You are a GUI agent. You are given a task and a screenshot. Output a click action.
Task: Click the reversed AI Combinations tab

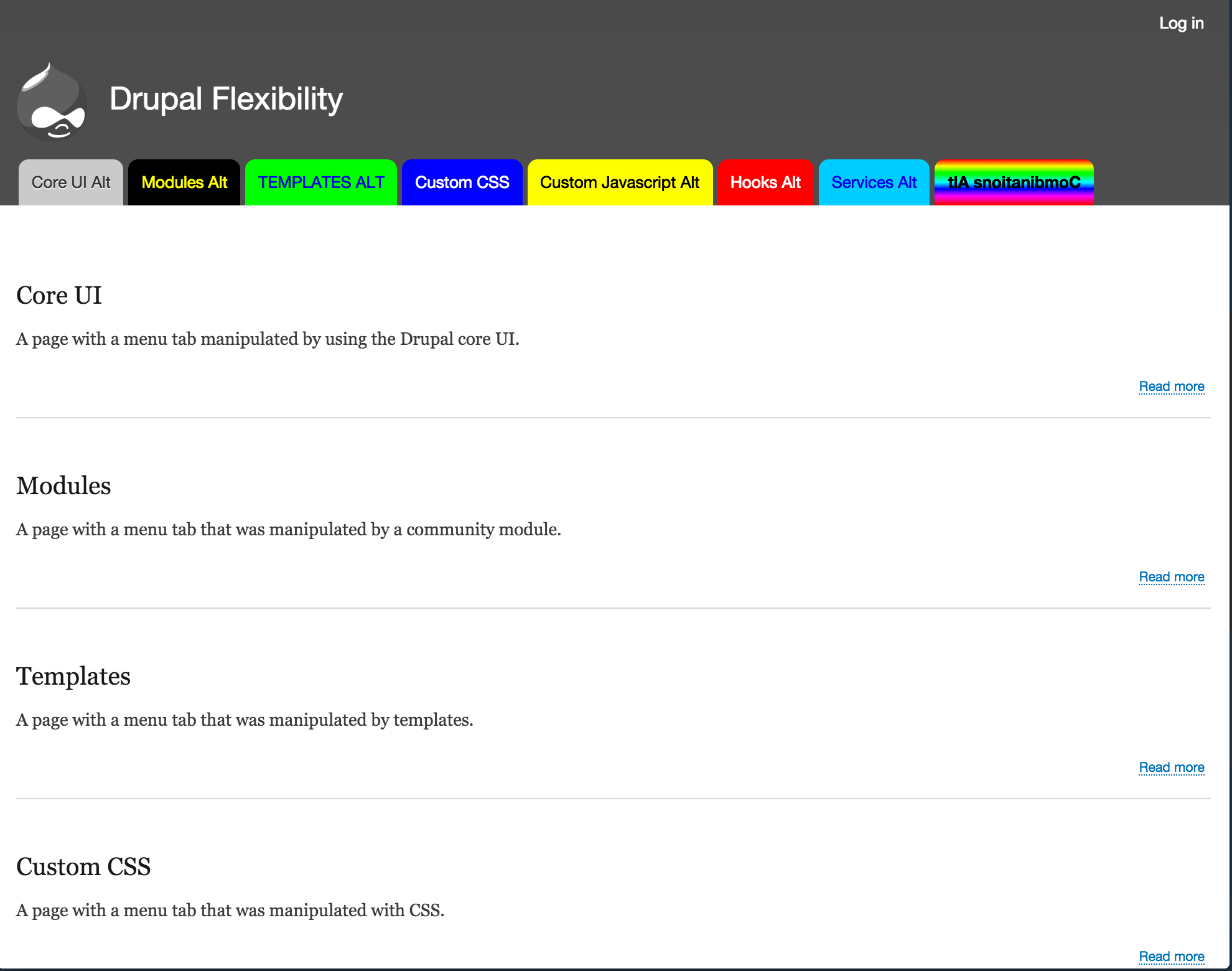[1013, 182]
